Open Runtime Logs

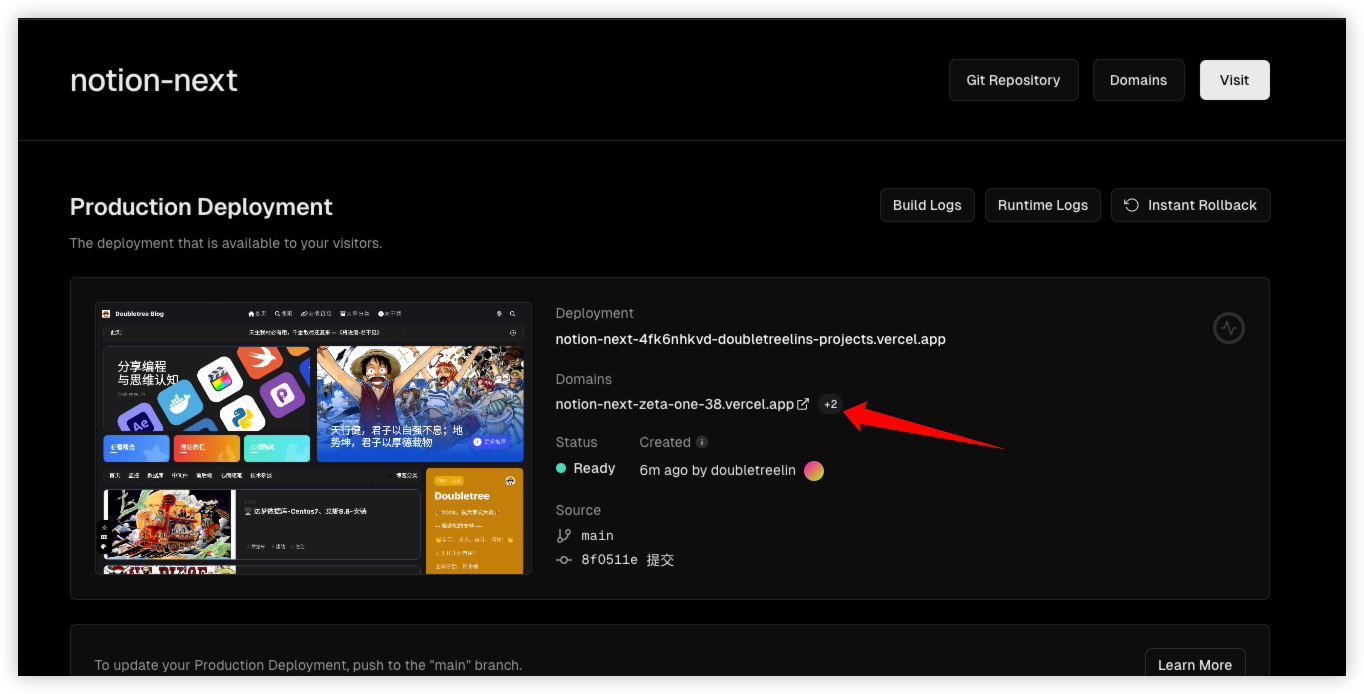point(1043,205)
